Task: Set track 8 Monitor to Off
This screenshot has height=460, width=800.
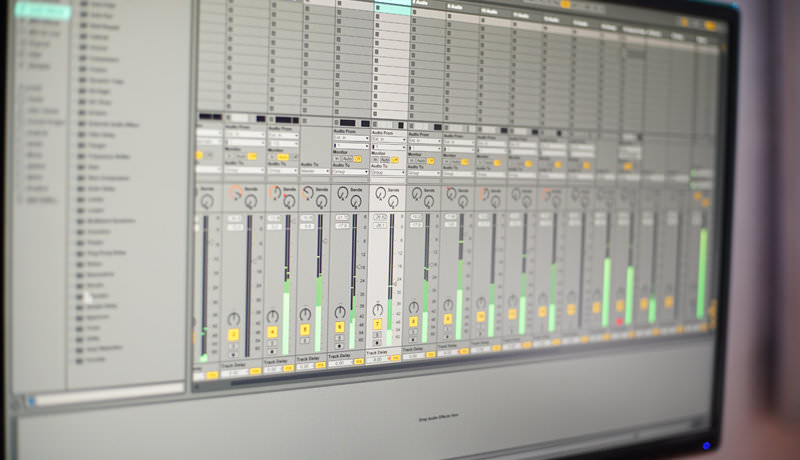Action: 431,161
